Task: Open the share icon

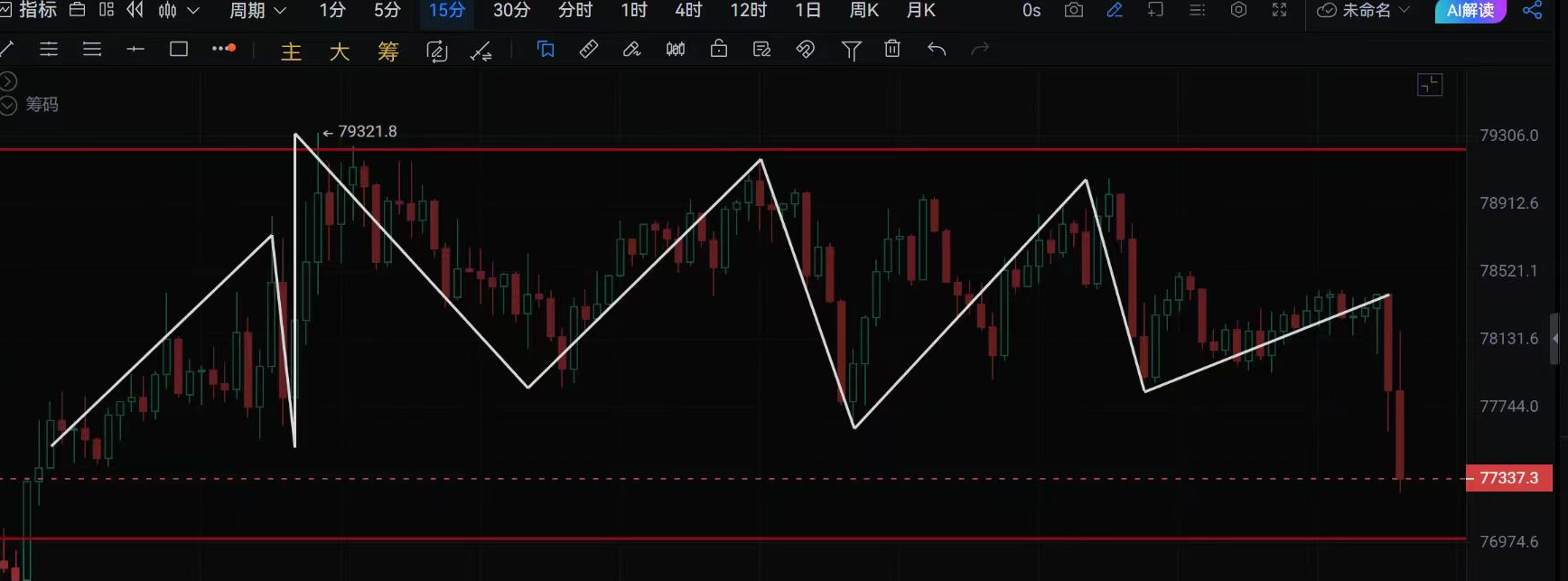Action: [1532, 11]
